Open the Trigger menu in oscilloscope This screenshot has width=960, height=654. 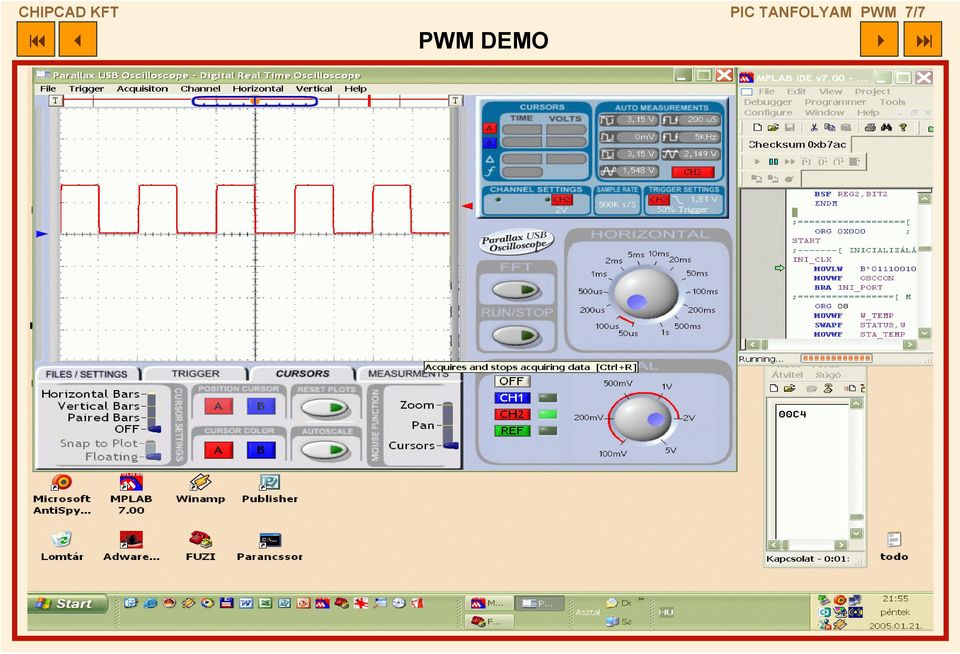point(86,89)
